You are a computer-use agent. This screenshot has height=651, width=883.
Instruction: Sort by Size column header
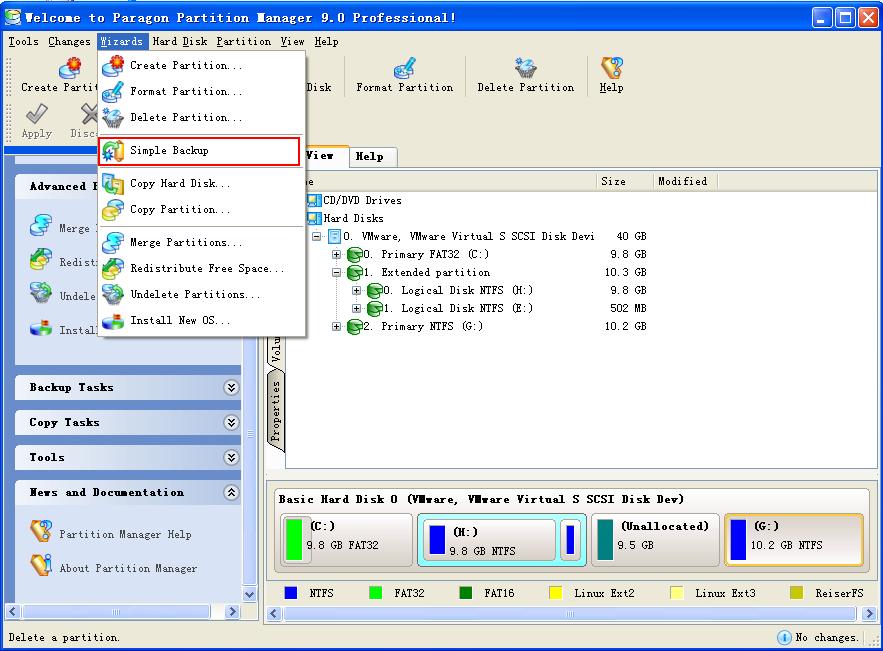pyautogui.click(x=625, y=181)
